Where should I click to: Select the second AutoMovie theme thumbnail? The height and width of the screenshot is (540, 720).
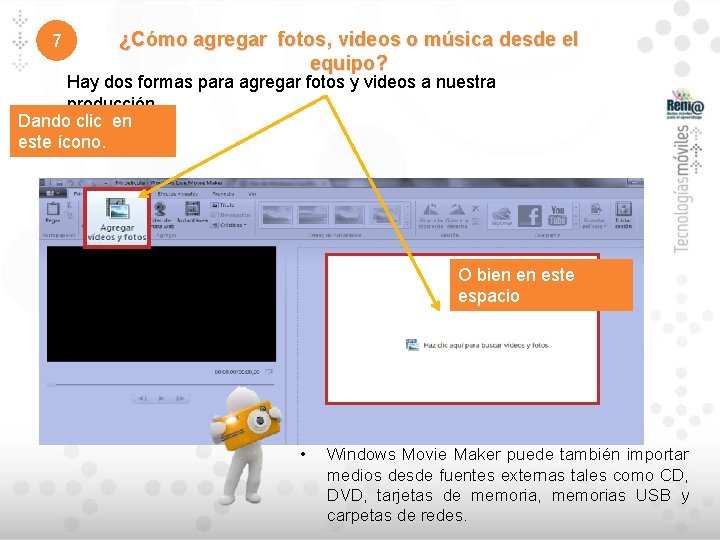click(313, 214)
